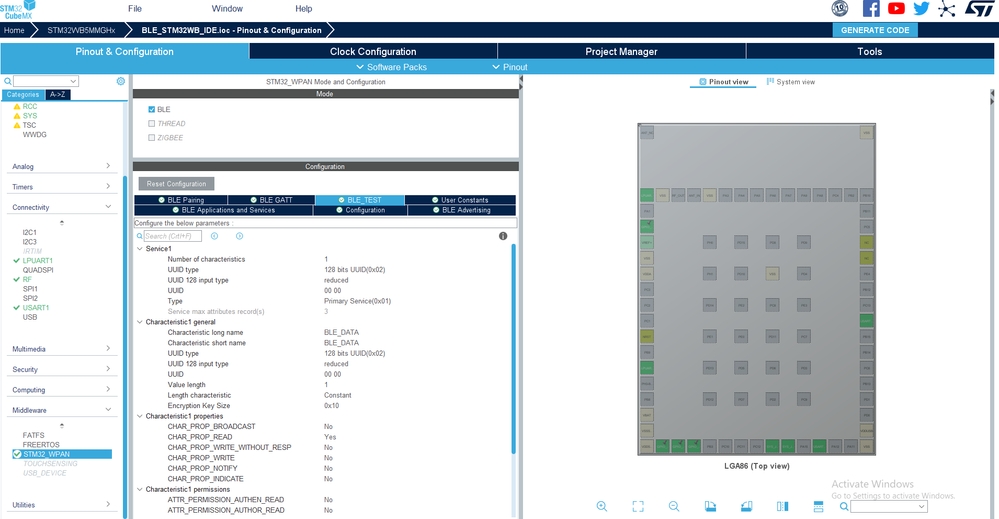Collapse Characteristic1 general group
Image resolution: width=999 pixels, height=519 pixels.
140,322
